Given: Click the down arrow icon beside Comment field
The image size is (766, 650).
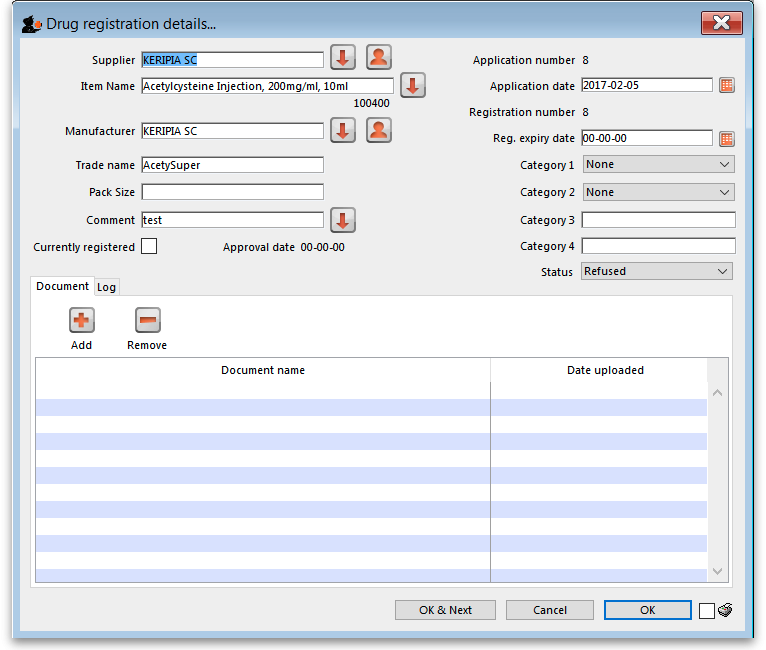Looking at the screenshot, I should [x=343, y=220].
